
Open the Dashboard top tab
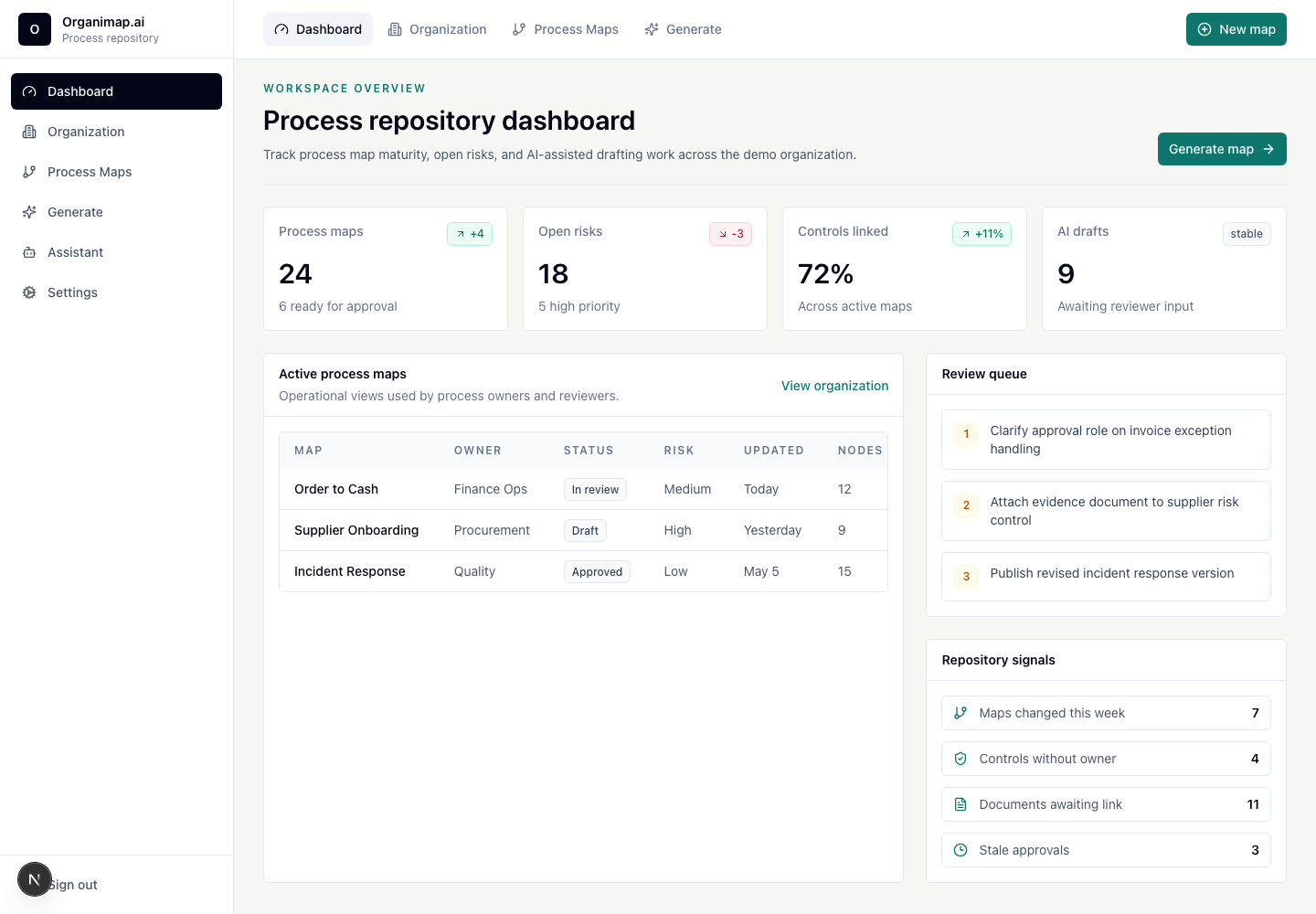[x=318, y=29]
